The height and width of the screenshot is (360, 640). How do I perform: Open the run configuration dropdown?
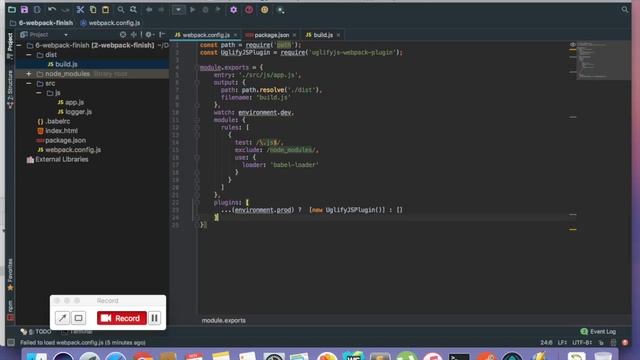point(178,9)
